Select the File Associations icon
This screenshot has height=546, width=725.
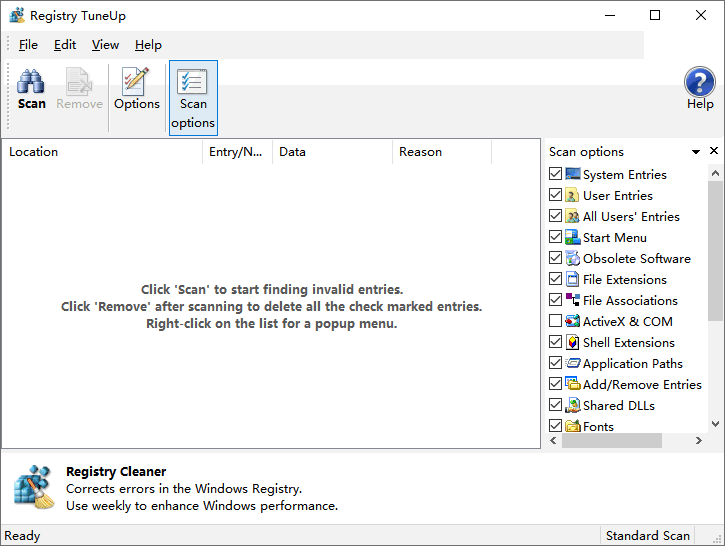point(572,301)
